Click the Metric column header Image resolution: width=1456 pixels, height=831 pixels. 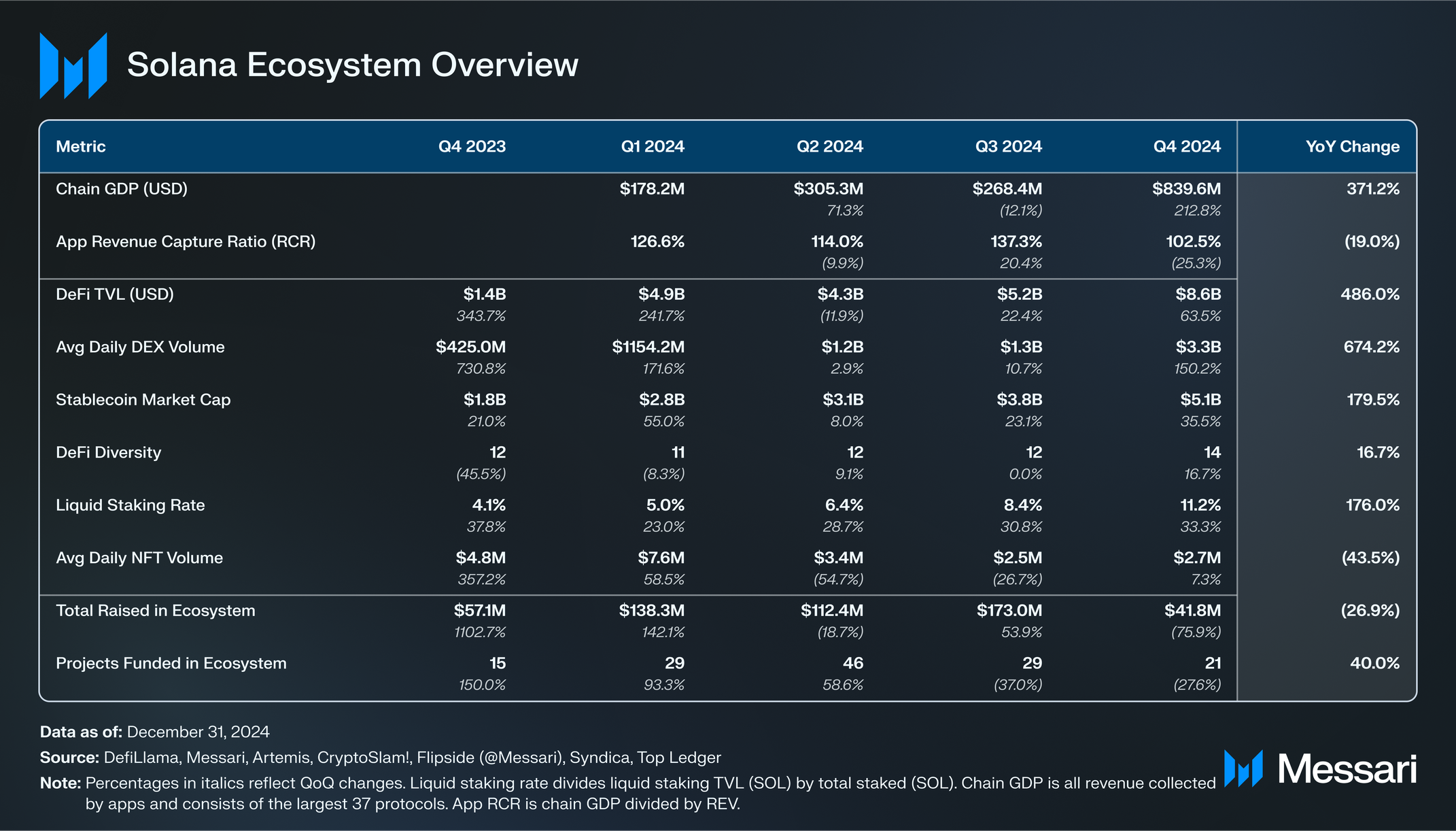point(81,146)
